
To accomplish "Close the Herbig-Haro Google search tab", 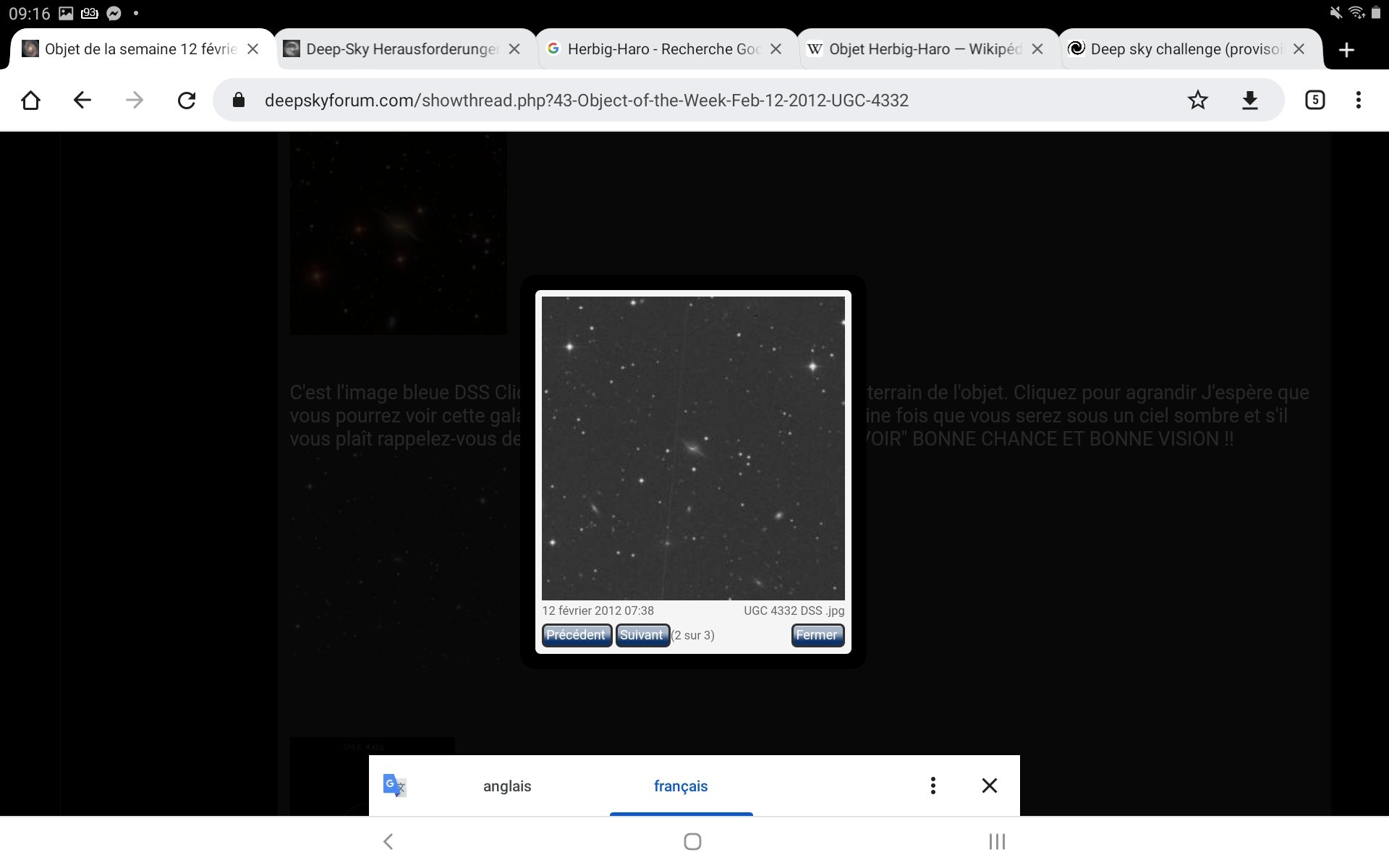I will [776, 49].
